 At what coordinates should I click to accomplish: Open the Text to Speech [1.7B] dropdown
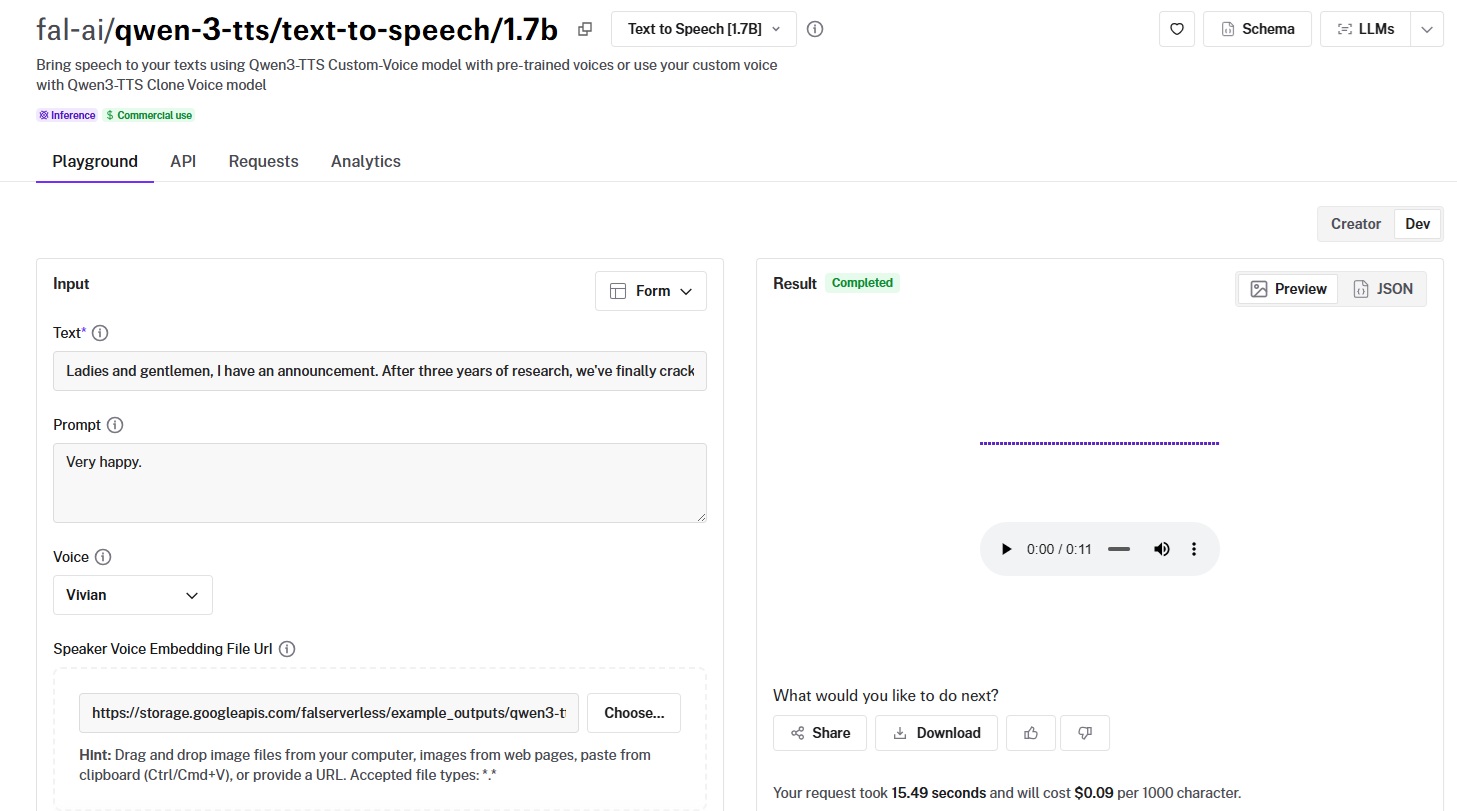coord(703,29)
